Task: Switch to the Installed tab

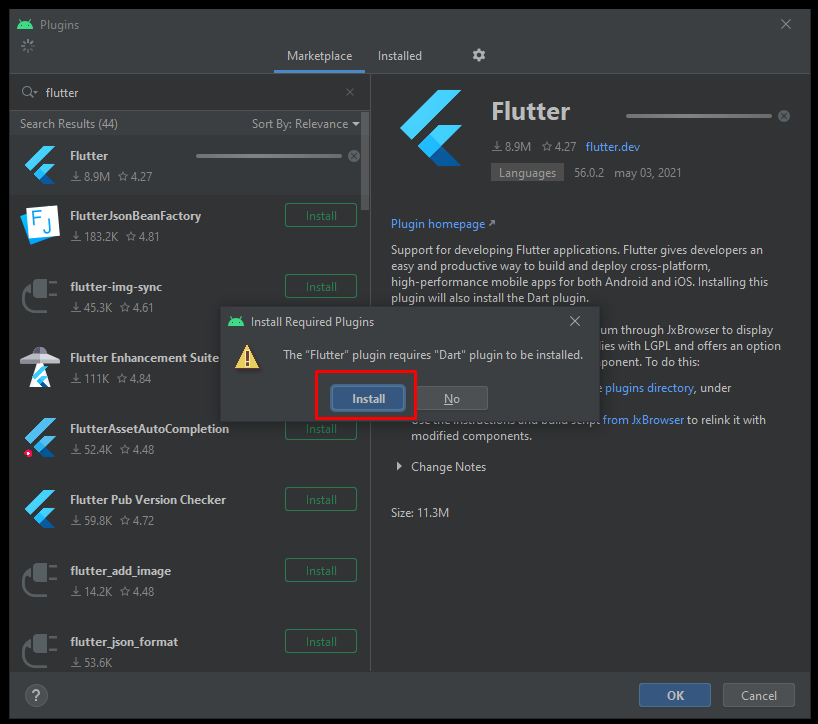Action: [x=400, y=56]
